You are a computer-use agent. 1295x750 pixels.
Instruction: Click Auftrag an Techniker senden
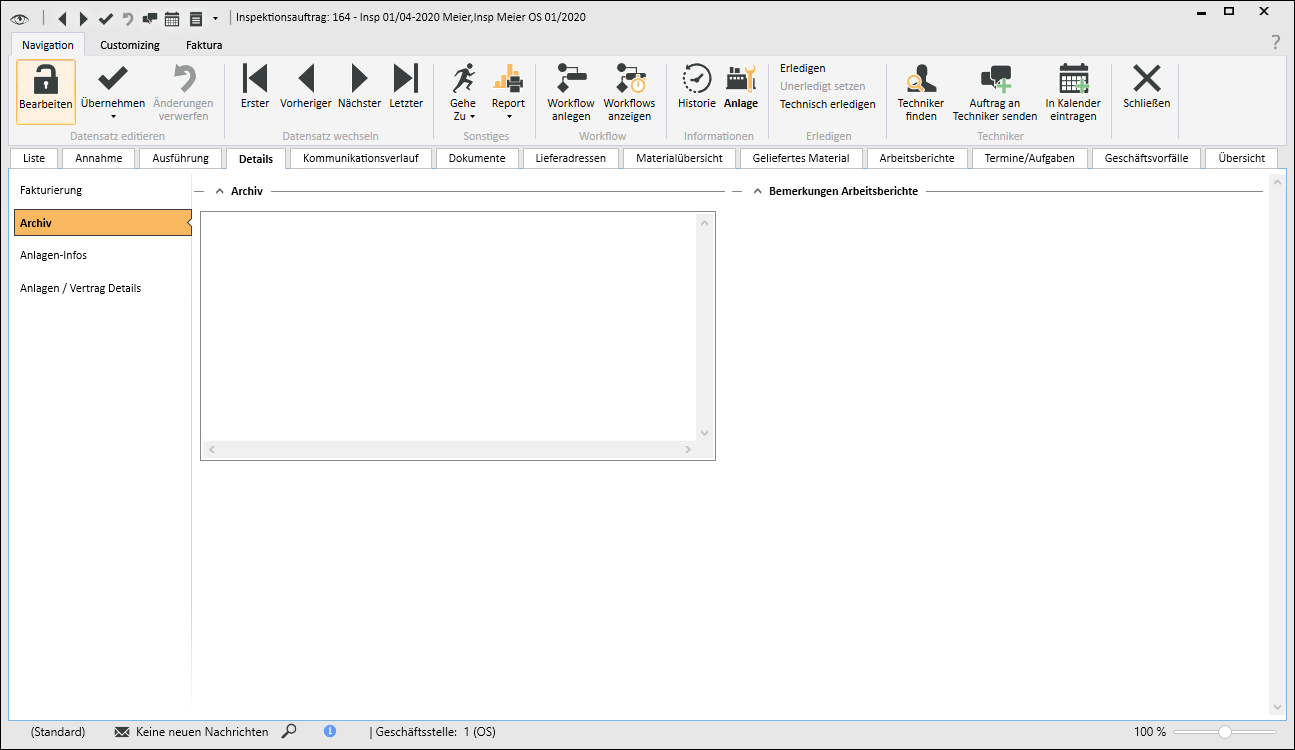click(x=995, y=91)
